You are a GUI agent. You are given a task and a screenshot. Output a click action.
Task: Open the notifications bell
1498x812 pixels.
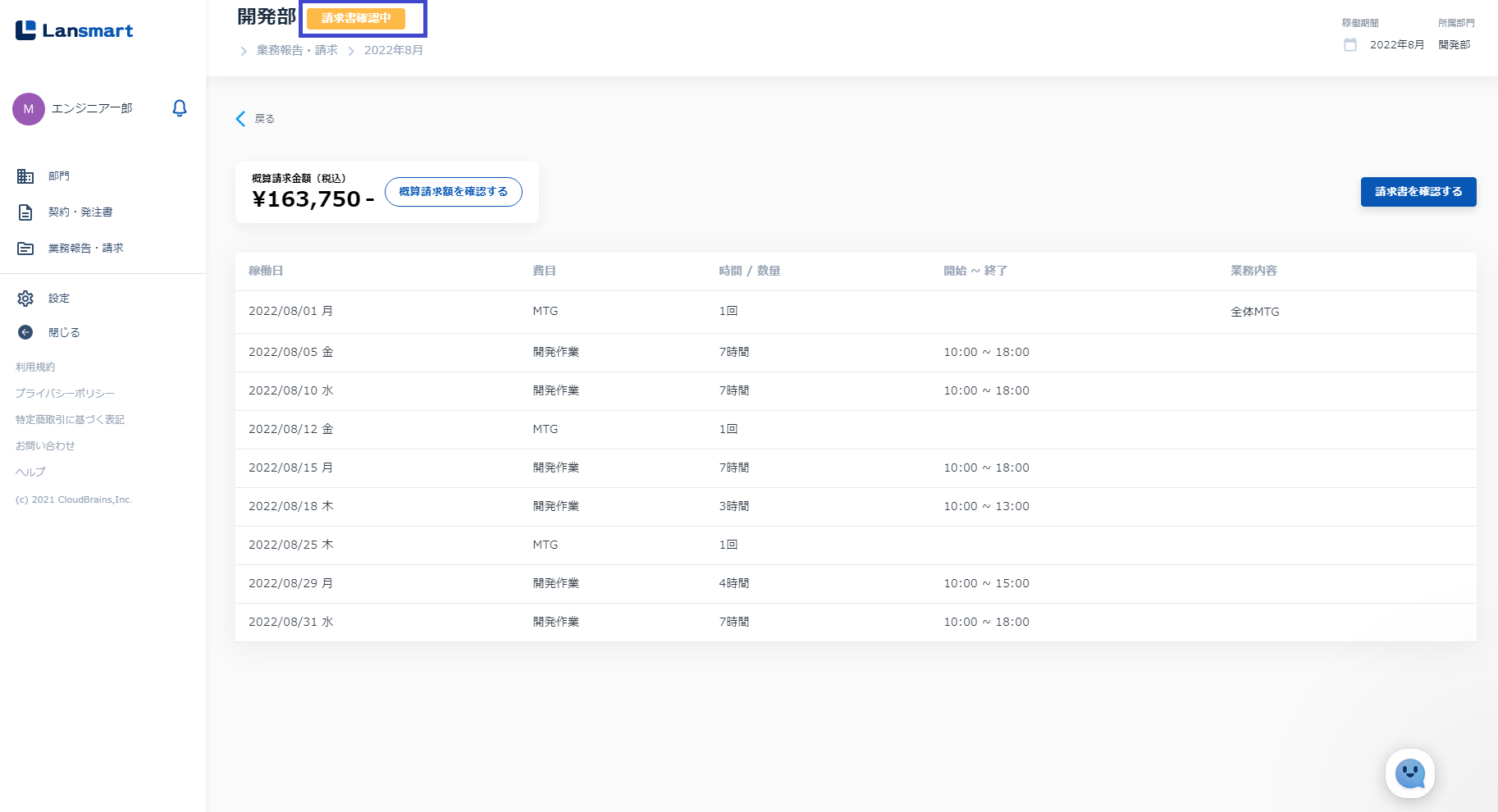coord(180,108)
